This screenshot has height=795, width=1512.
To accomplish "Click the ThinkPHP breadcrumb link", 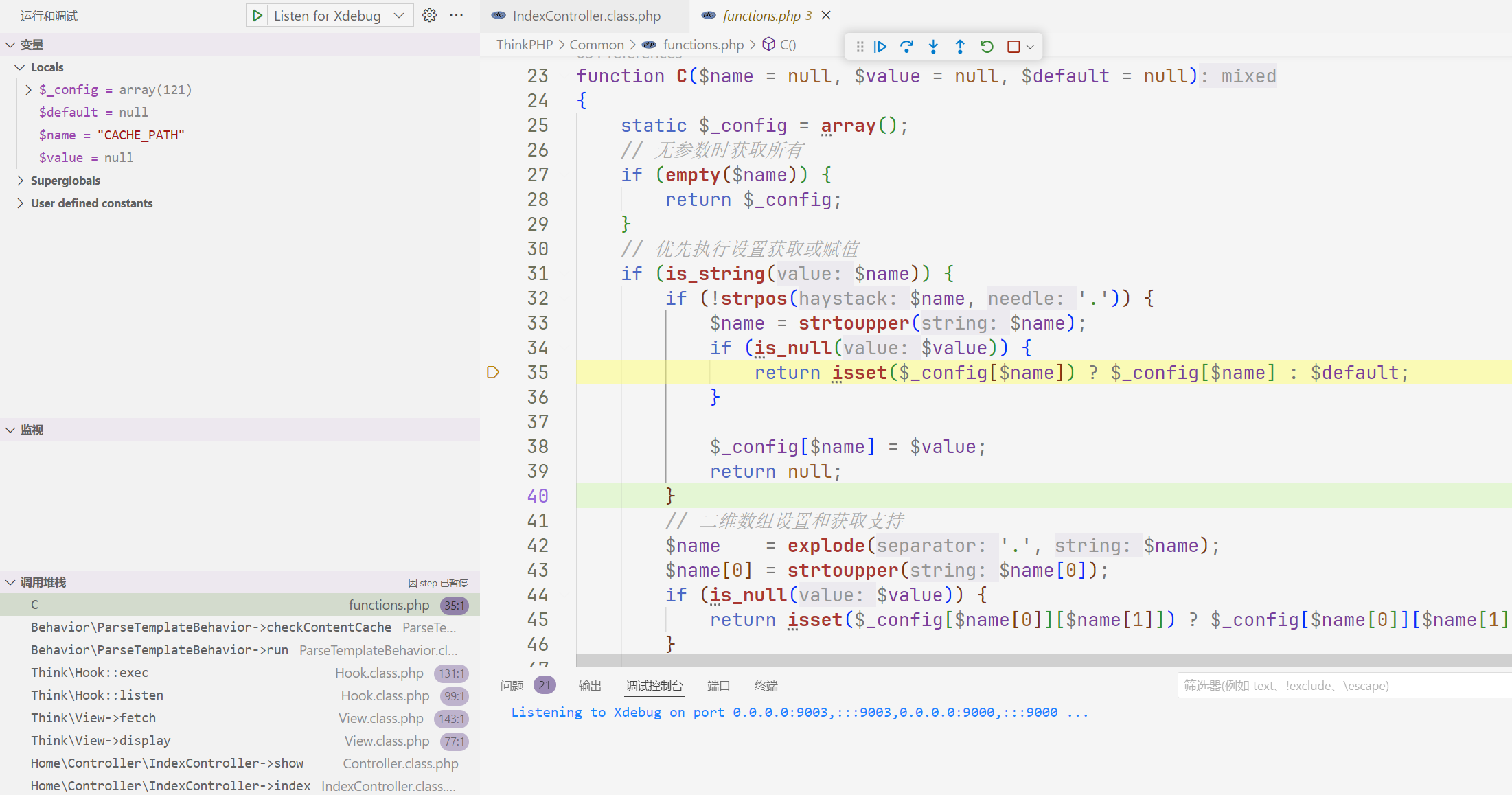I will [524, 45].
